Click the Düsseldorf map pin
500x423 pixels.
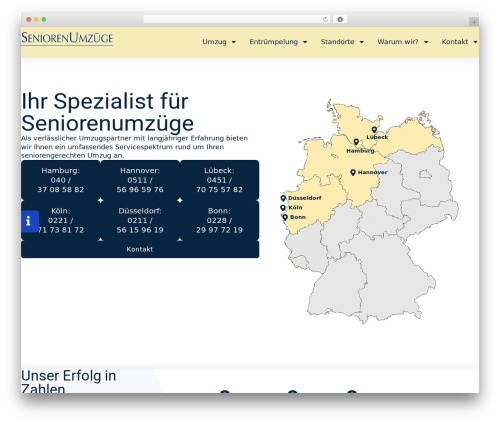[x=283, y=198]
